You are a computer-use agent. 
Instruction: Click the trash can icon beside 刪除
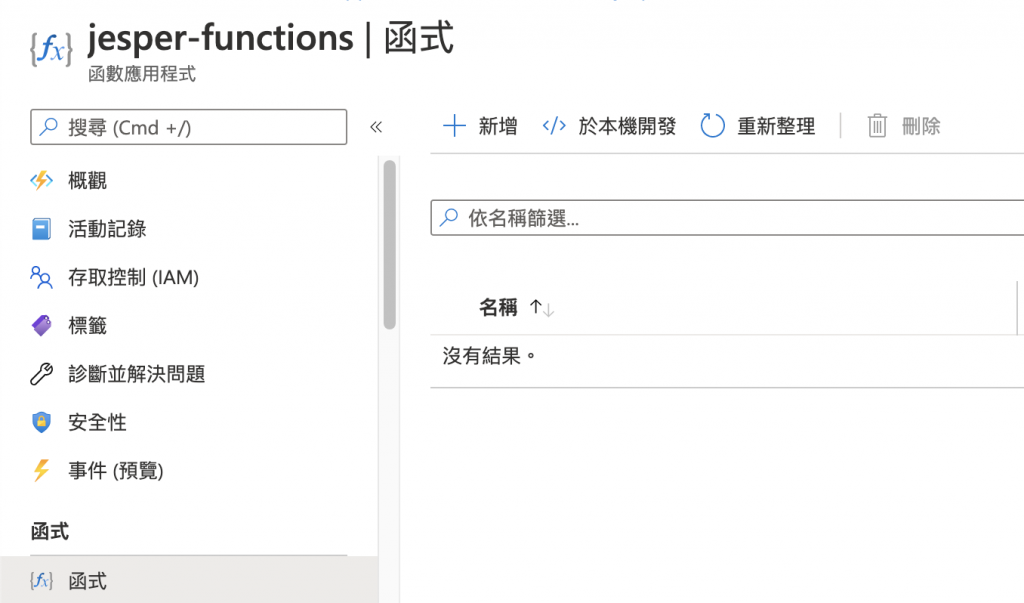click(877, 125)
